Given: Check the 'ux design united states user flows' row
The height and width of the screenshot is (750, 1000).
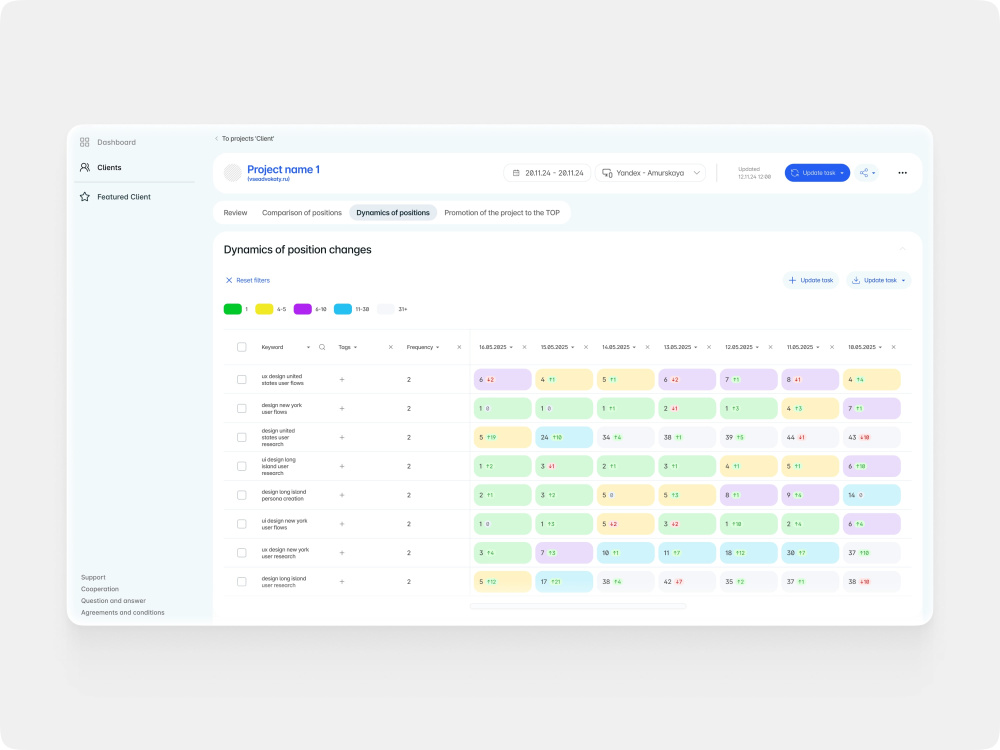Looking at the screenshot, I should pos(242,379).
